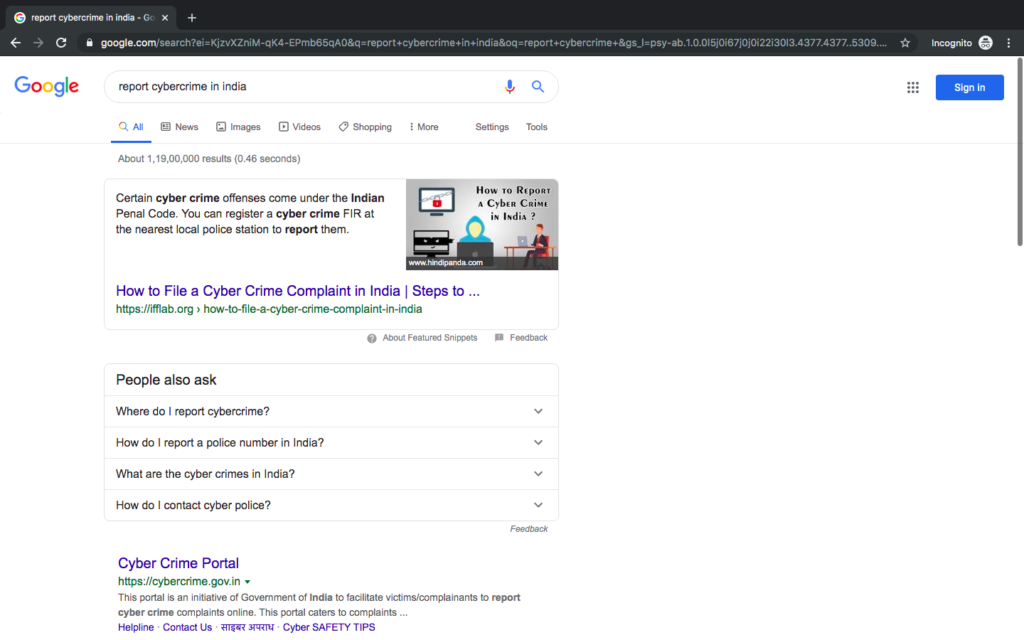Screen dimensions: 1024x640
Task: Click the 'People also ask' heading
Action: tap(166, 380)
